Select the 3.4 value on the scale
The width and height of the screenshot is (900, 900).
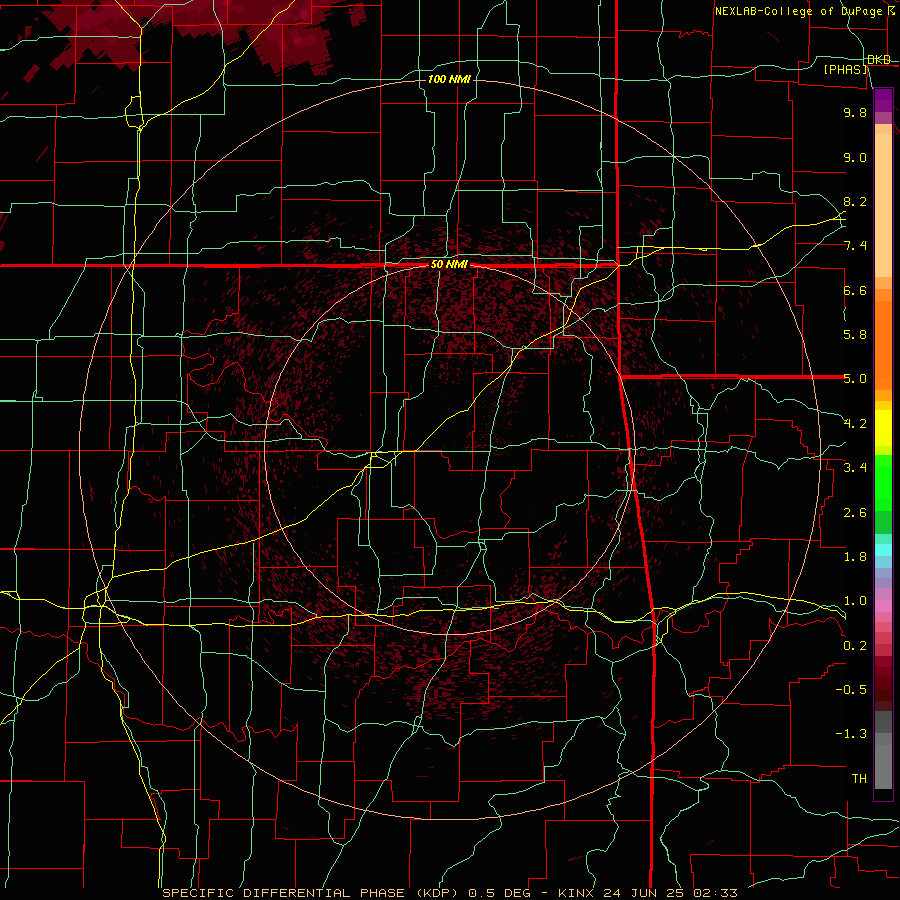coord(855,468)
